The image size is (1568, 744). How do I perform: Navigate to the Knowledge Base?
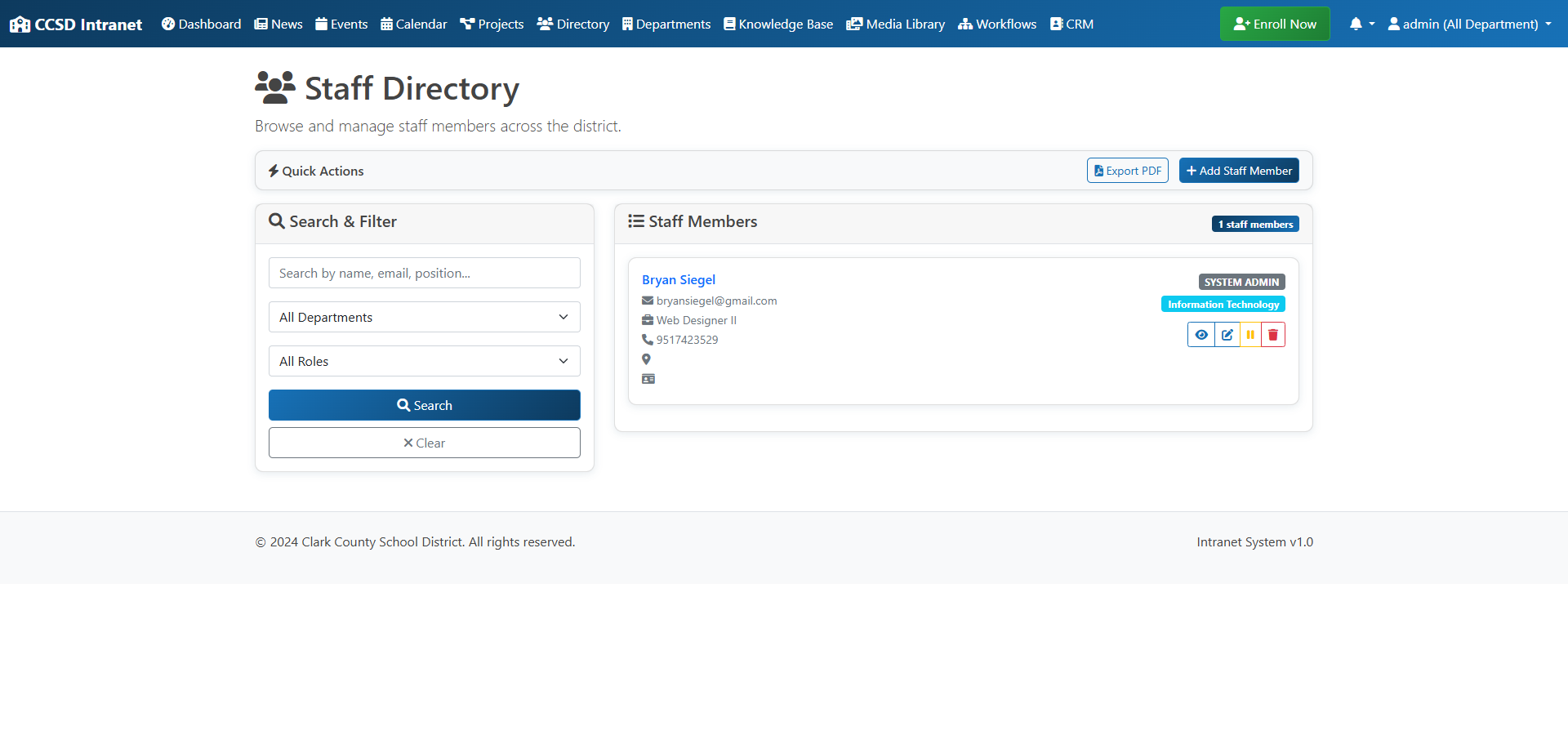(778, 25)
